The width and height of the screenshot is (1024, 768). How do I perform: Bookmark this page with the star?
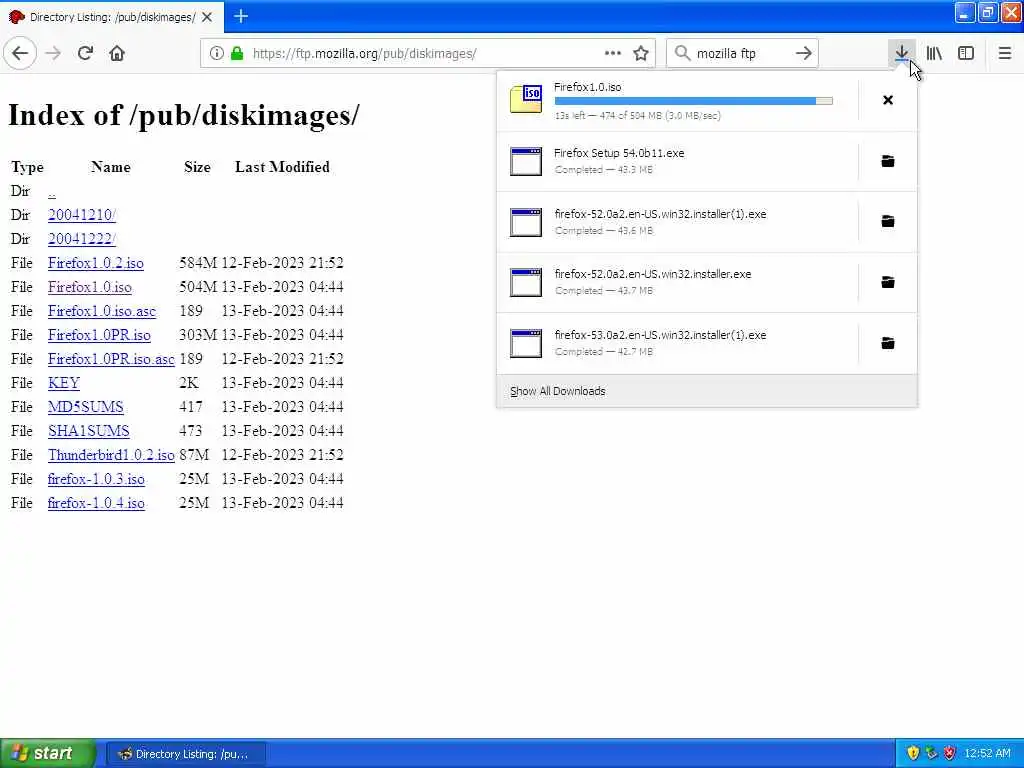641,53
